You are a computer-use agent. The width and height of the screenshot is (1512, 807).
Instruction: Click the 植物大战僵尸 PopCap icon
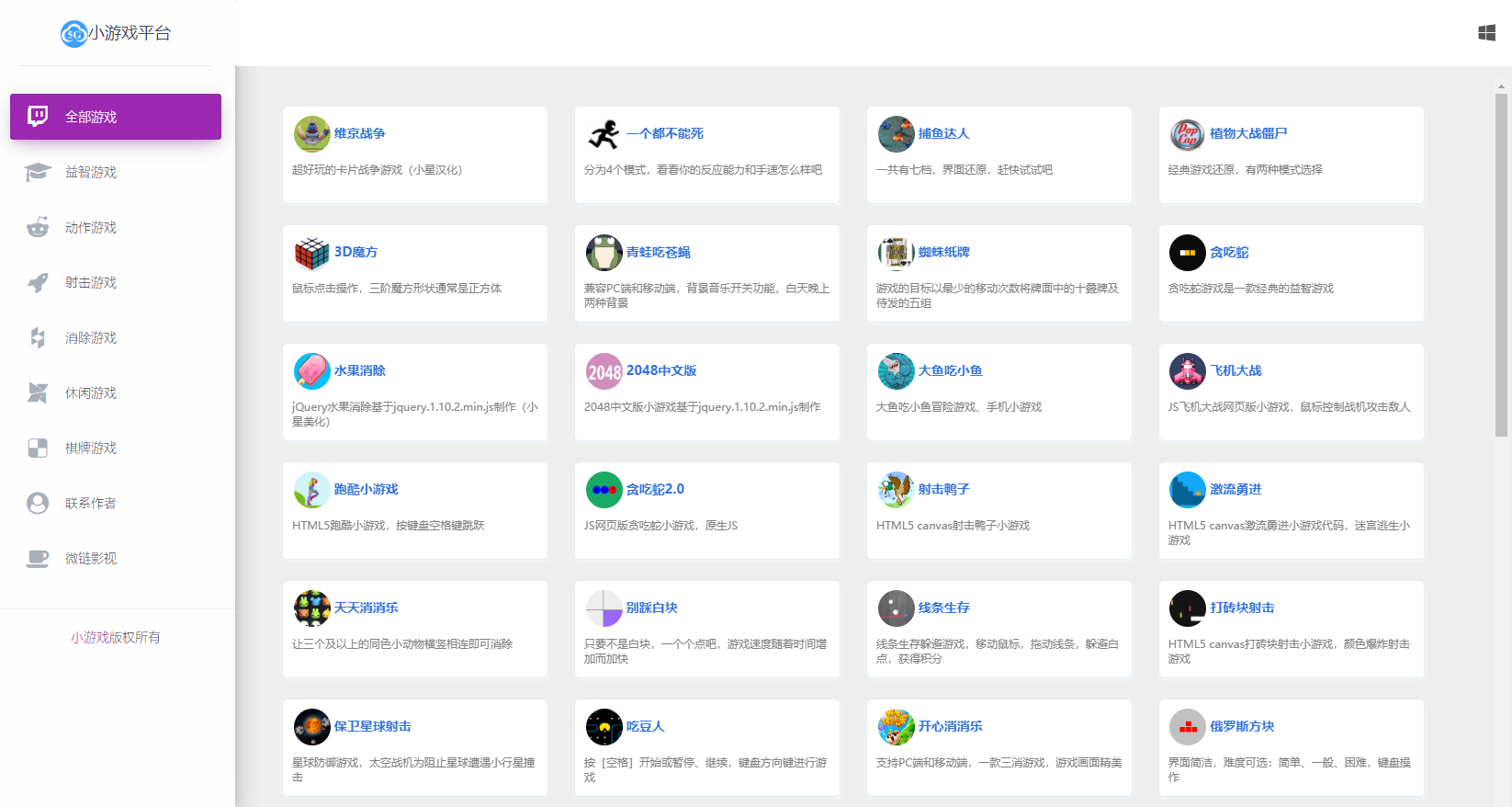pos(1187,134)
